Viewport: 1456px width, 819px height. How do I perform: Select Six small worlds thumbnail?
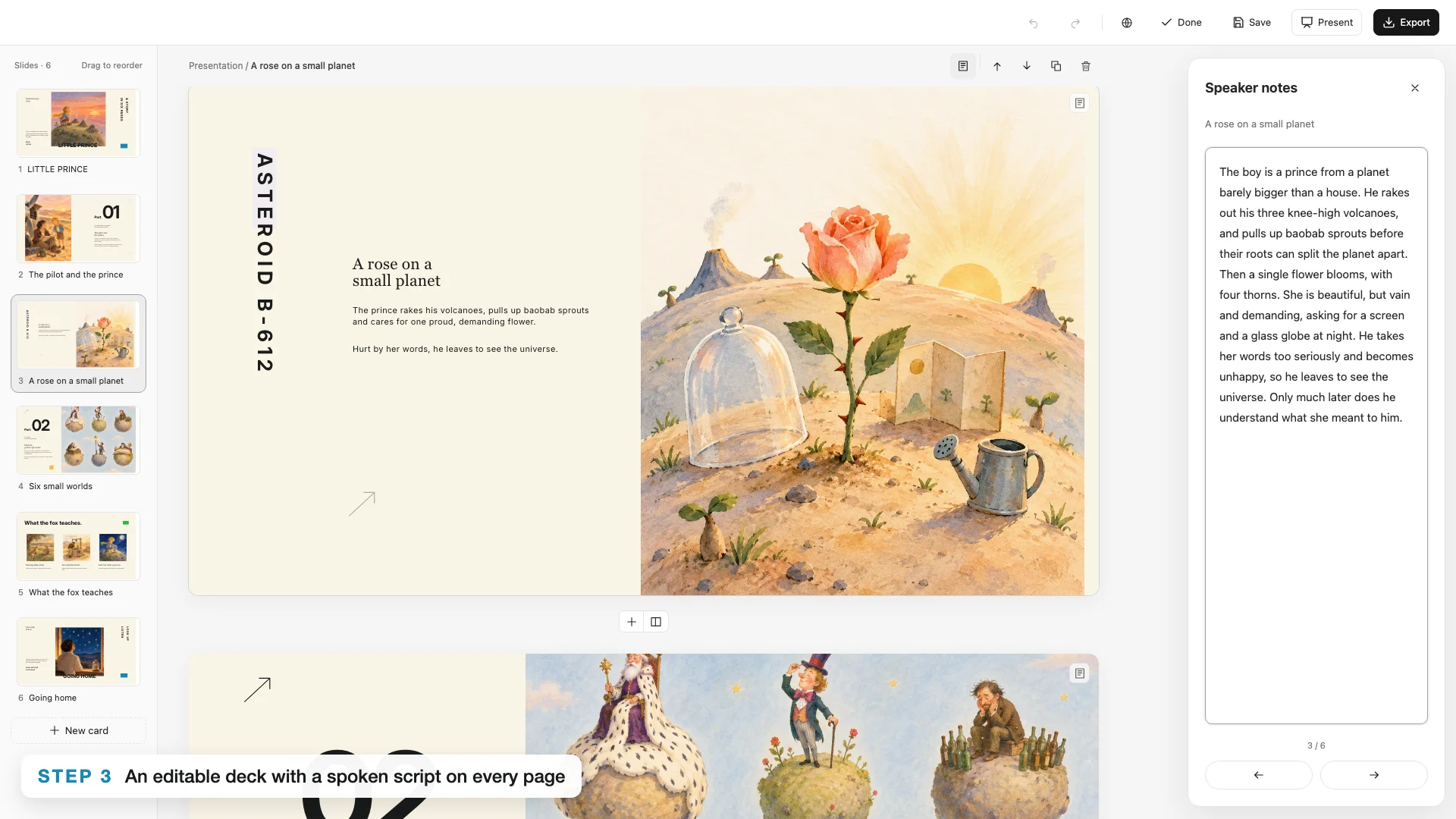(x=79, y=441)
